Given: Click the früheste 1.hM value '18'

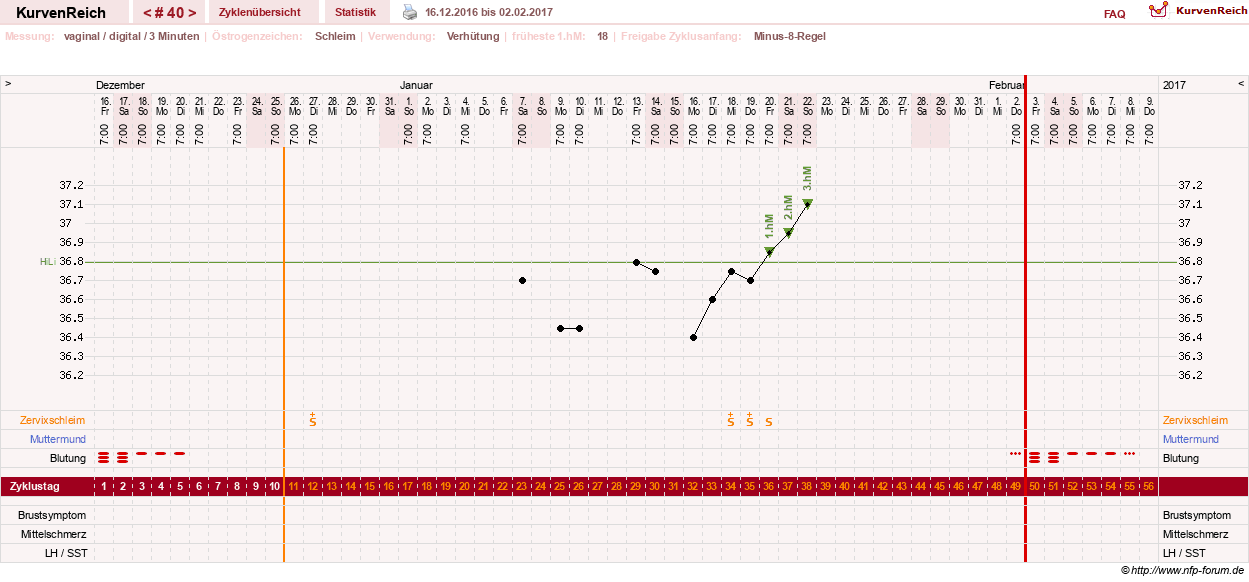Looking at the screenshot, I should point(603,36).
